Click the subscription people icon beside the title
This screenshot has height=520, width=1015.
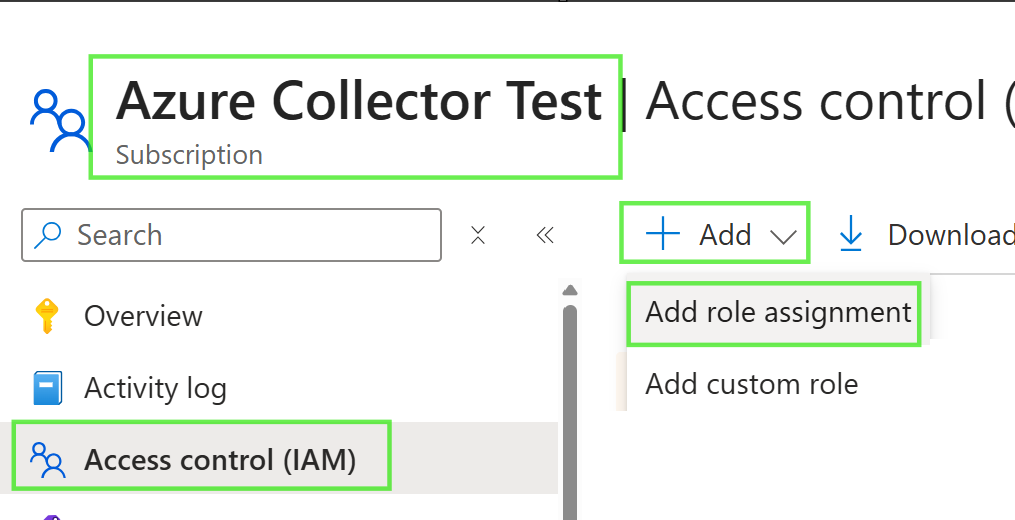[x=60, y=121]
